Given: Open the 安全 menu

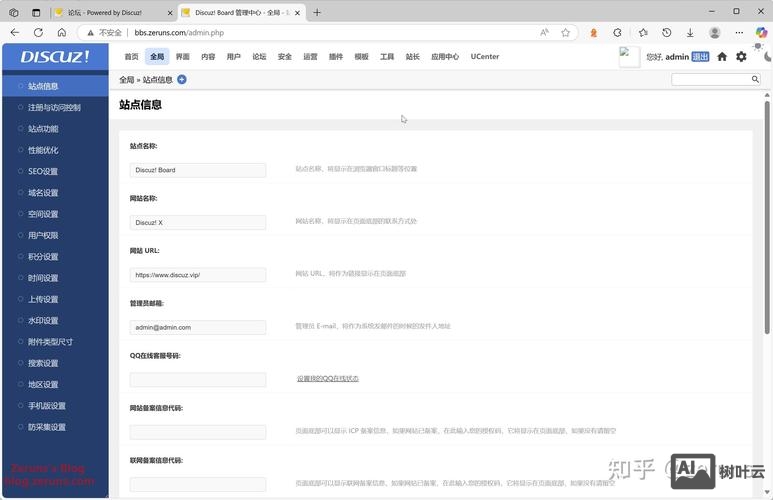Looking at the screenshot, I should click(284, 57).
